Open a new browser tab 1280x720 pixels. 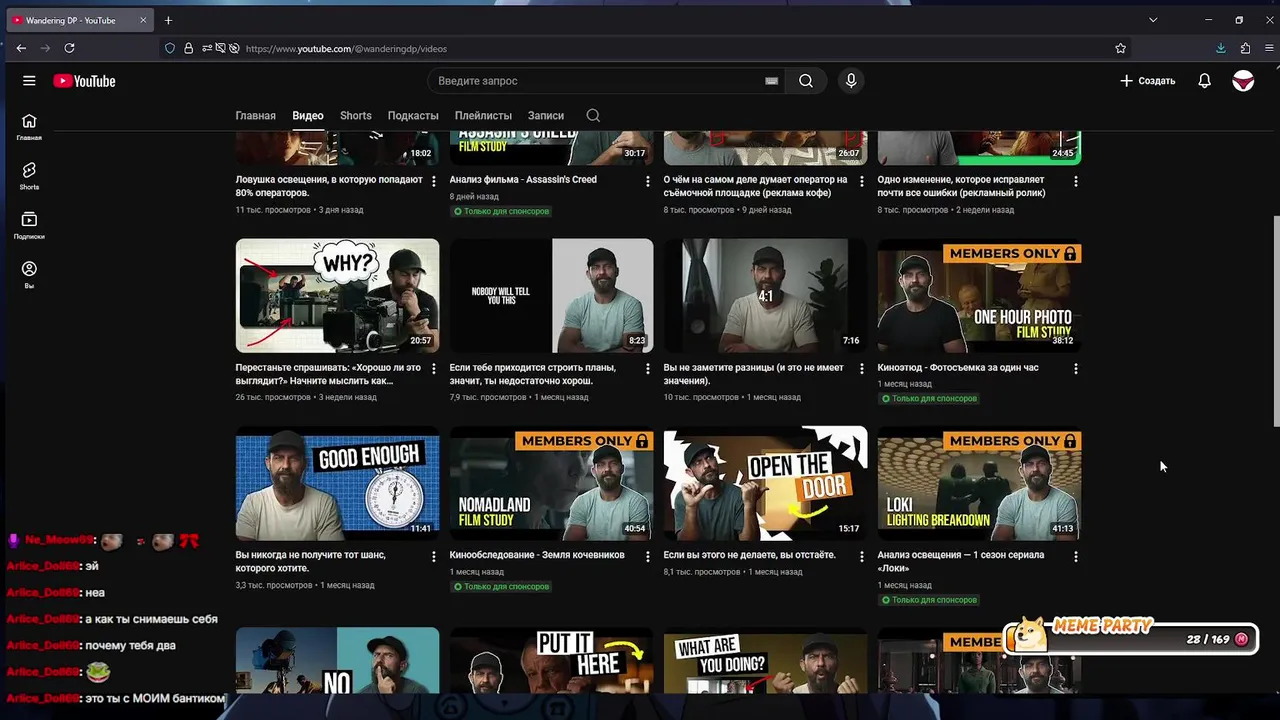click(x=168, y=20)
